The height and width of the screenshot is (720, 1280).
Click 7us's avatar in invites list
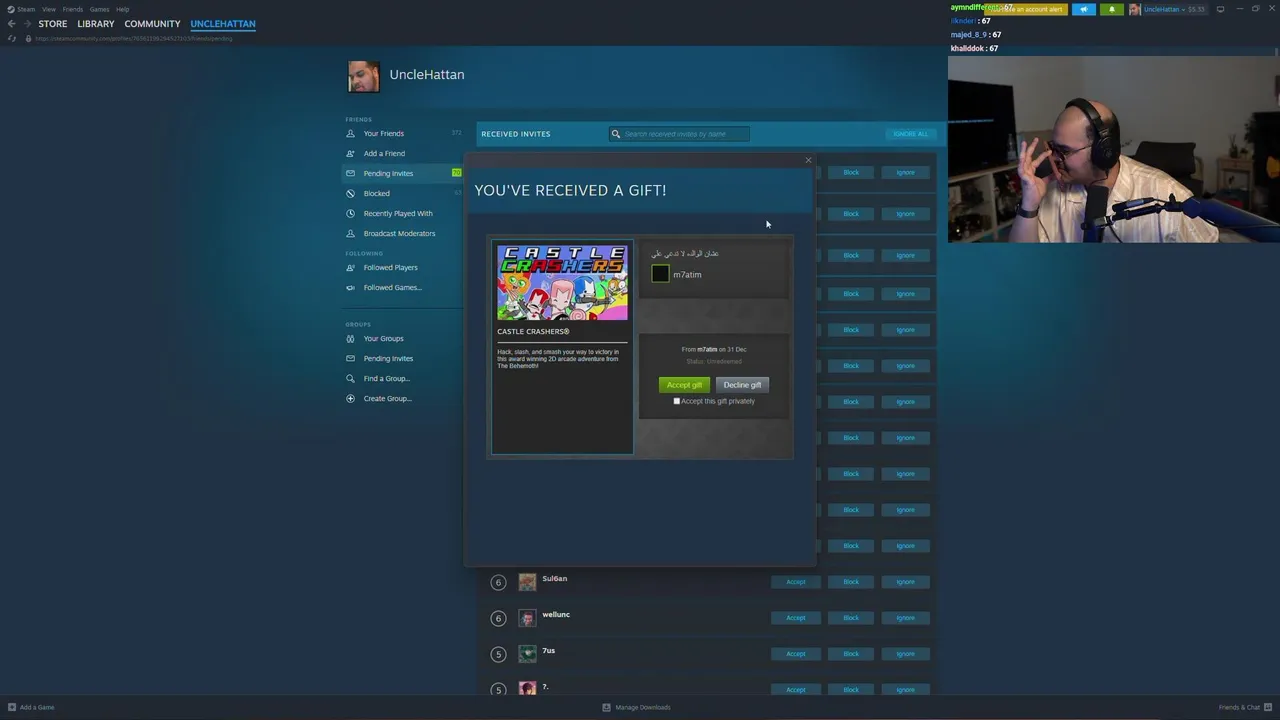527,654
